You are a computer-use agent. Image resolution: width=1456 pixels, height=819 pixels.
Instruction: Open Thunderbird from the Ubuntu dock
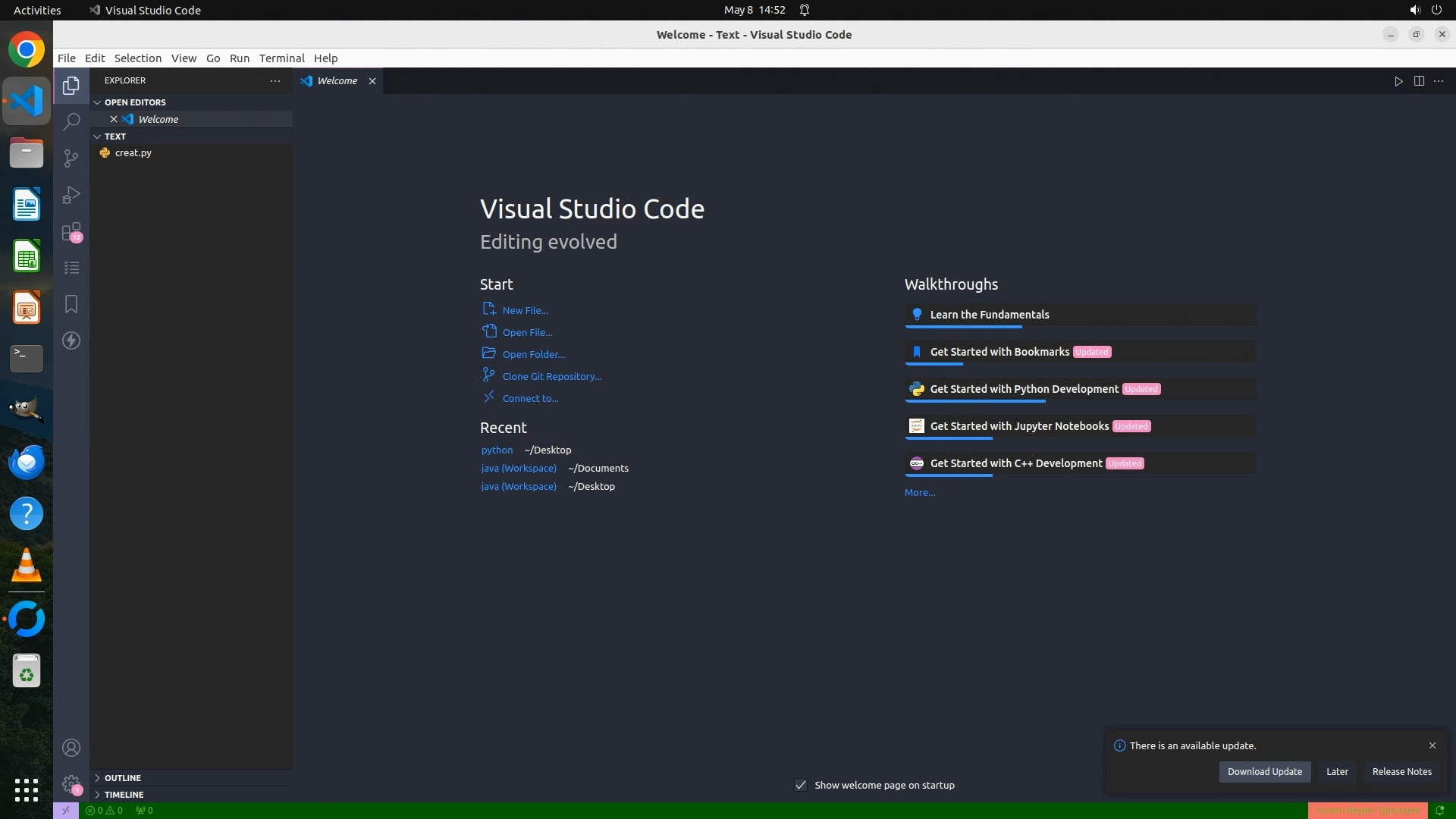click(x=27, y=462)
